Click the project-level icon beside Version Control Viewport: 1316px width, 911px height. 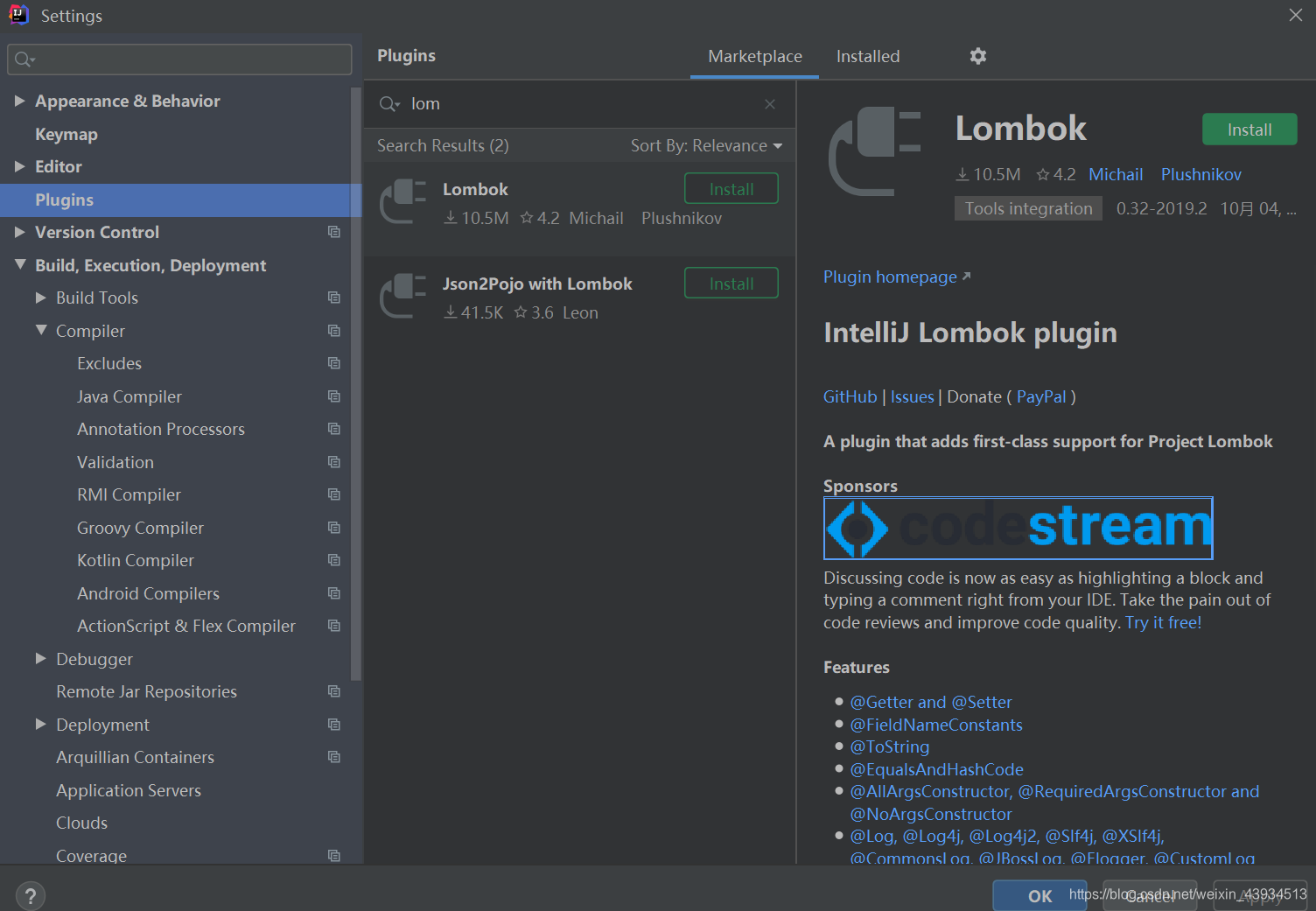click(x=333, y=232)
